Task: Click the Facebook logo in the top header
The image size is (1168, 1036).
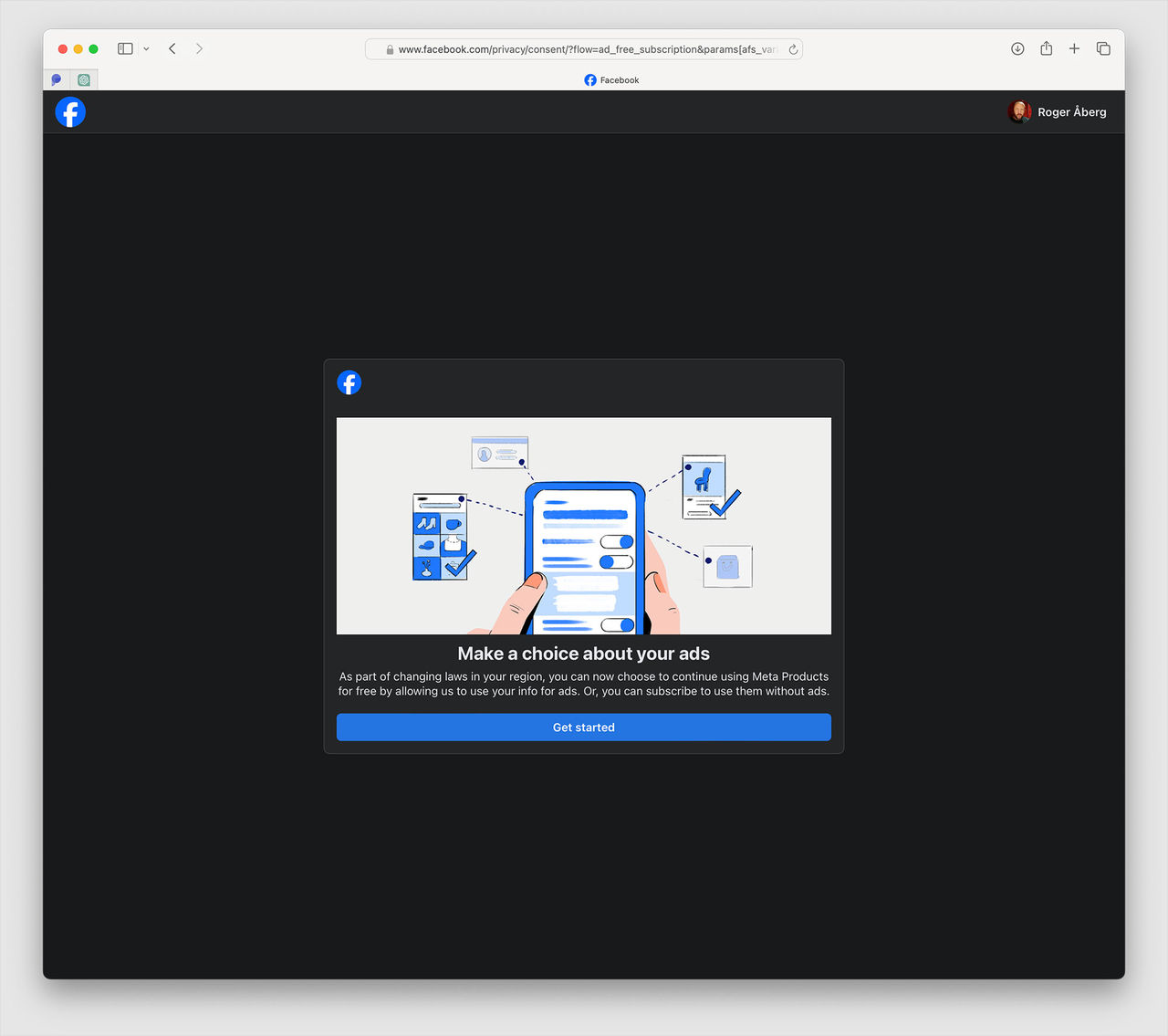Action: [70, 112]
